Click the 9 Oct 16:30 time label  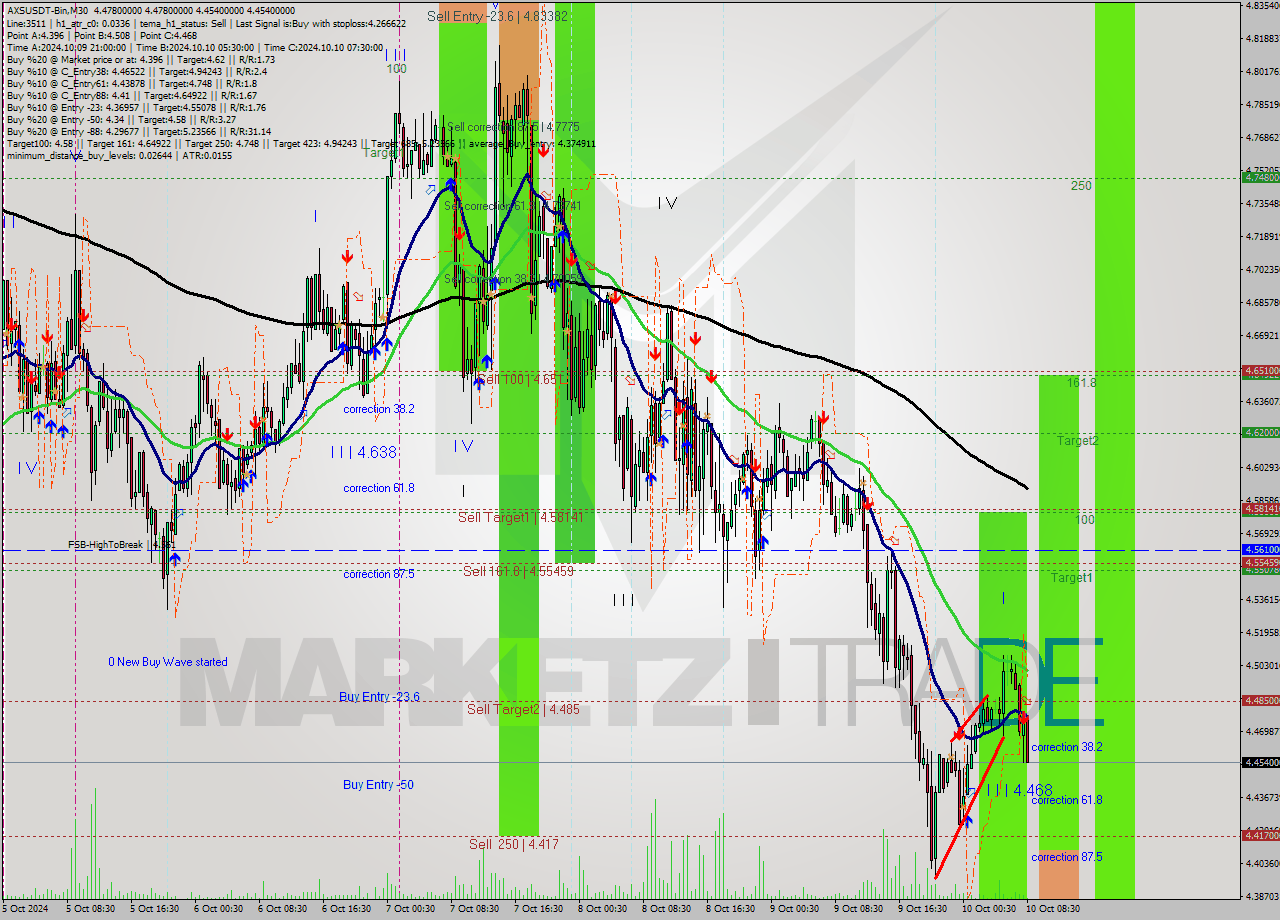point(922,909)
